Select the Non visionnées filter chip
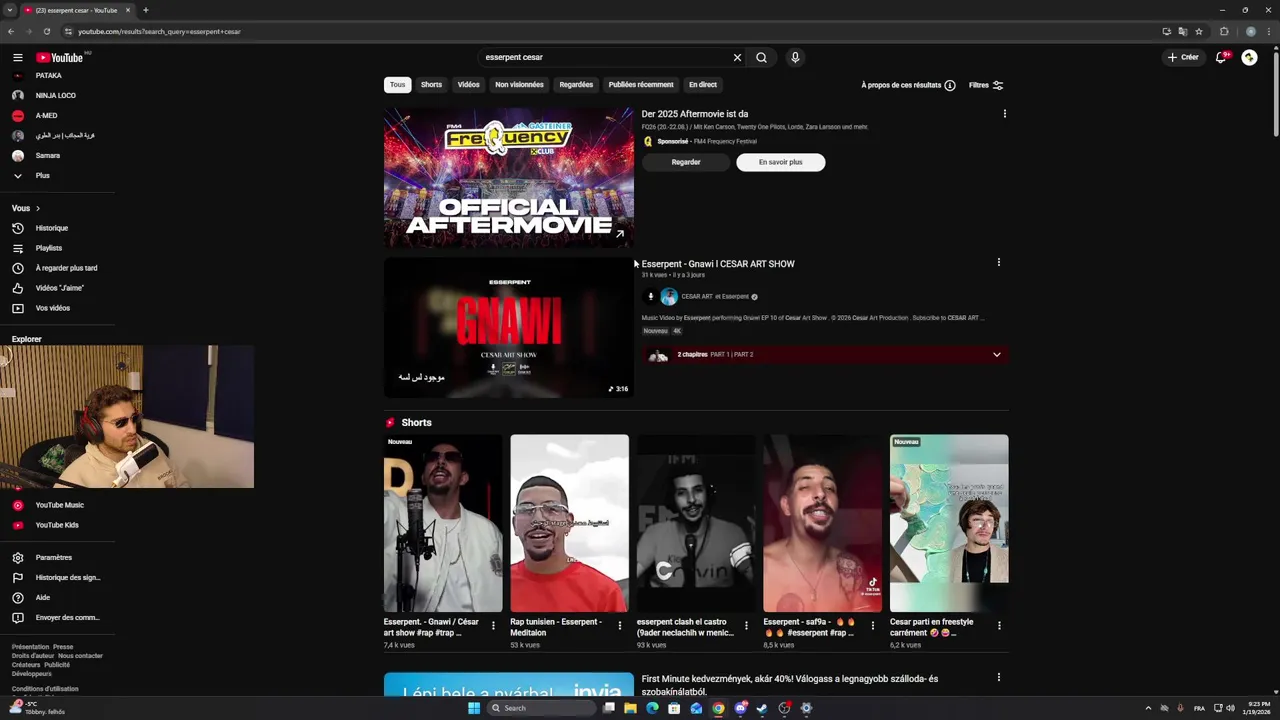1280x720 pixels. [x=519, y=85]
